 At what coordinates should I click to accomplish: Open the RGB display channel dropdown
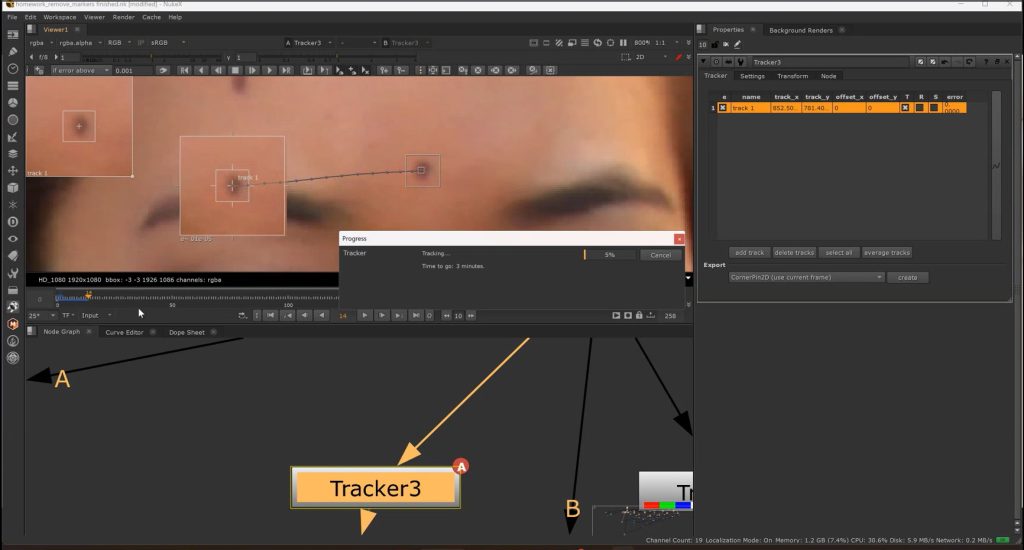(x=120, y=43)
